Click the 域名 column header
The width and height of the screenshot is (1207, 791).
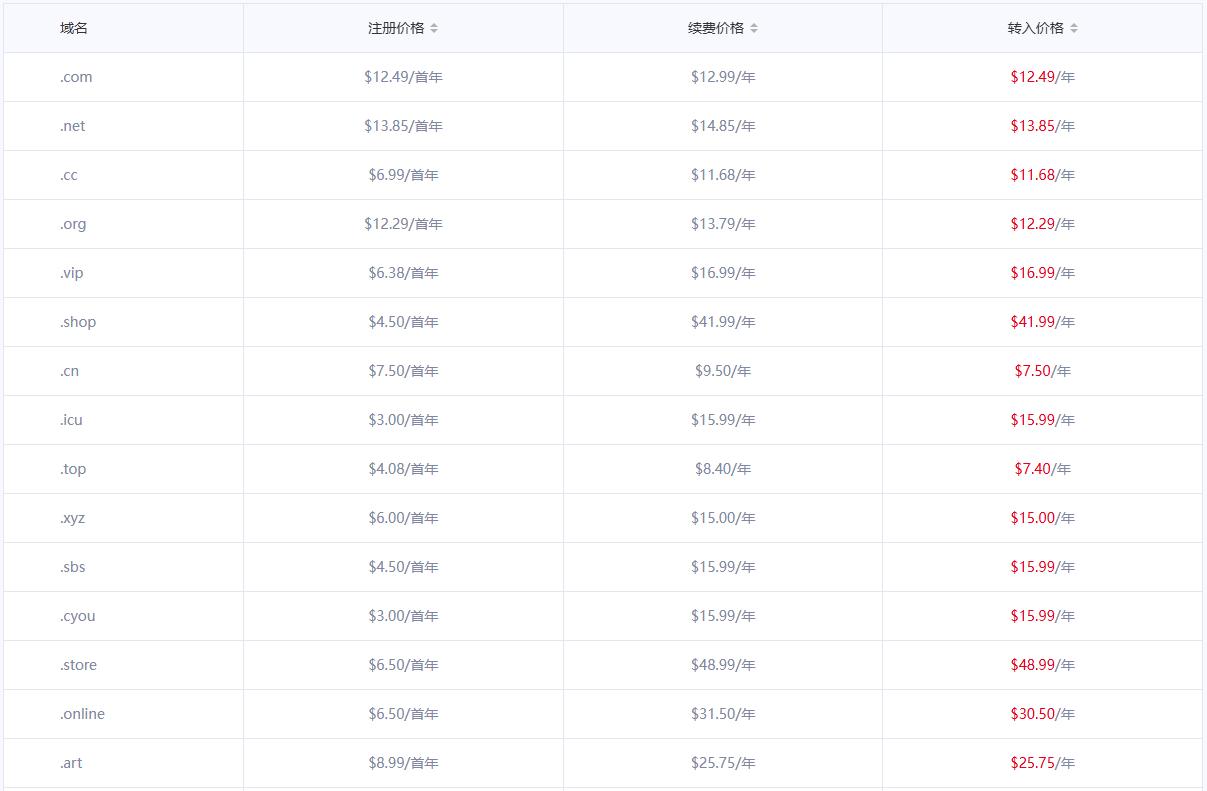74,28
